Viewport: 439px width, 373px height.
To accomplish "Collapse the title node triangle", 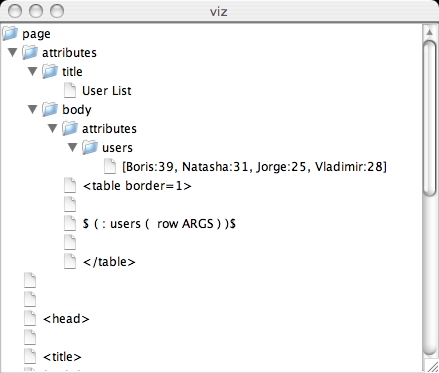I will pyautogui.click(x=33, y=71).
